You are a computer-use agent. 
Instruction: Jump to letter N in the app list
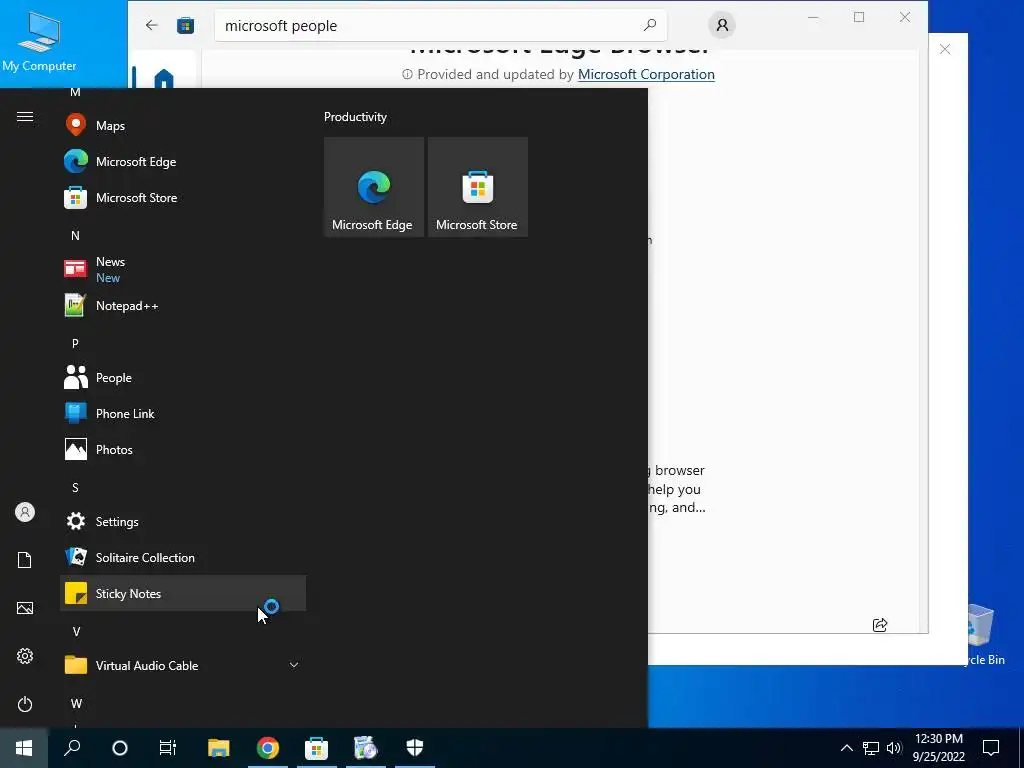click(75, 235)
